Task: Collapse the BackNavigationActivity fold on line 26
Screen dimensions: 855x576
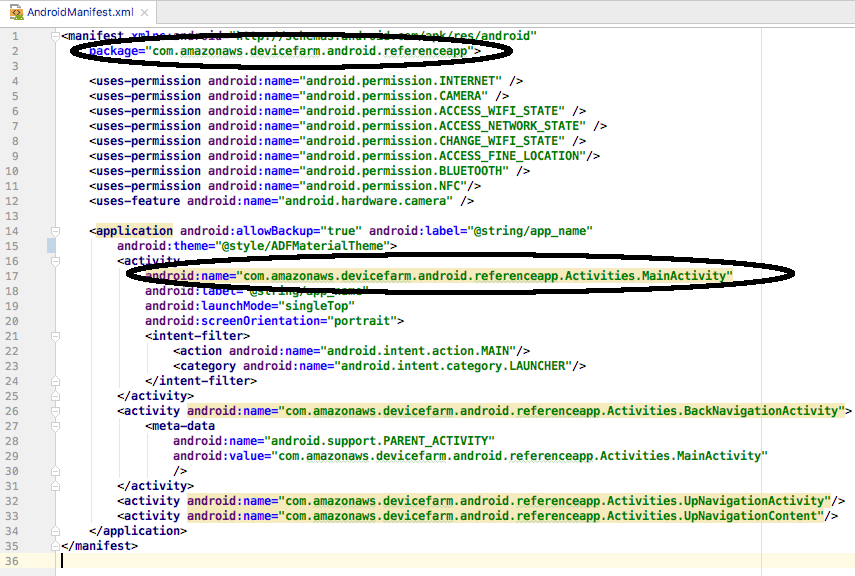Action: (x=55, y=411)
